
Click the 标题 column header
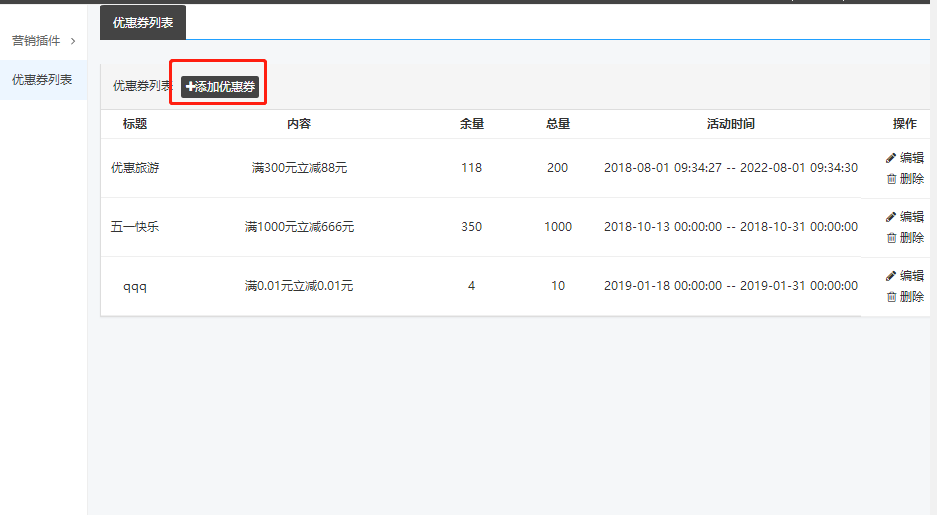(x=135, y=124)
